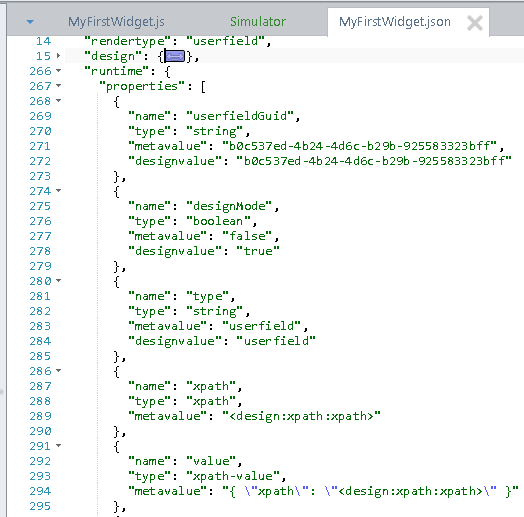Click the designvalue GUID string on line 272
Image resolution: width=524 pixels, height=517 pixels.
(x=374, y=161)
